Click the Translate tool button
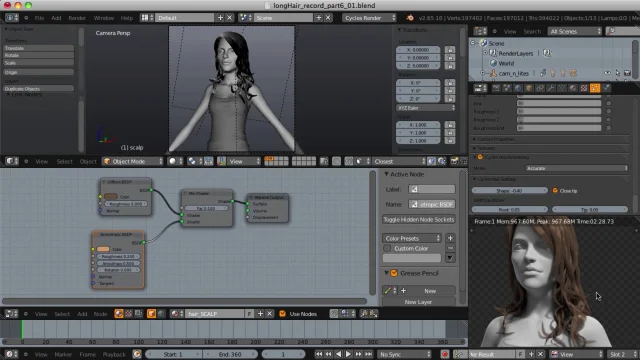The height and width of the screenshot is (360, 640). [x=39, y=48]
